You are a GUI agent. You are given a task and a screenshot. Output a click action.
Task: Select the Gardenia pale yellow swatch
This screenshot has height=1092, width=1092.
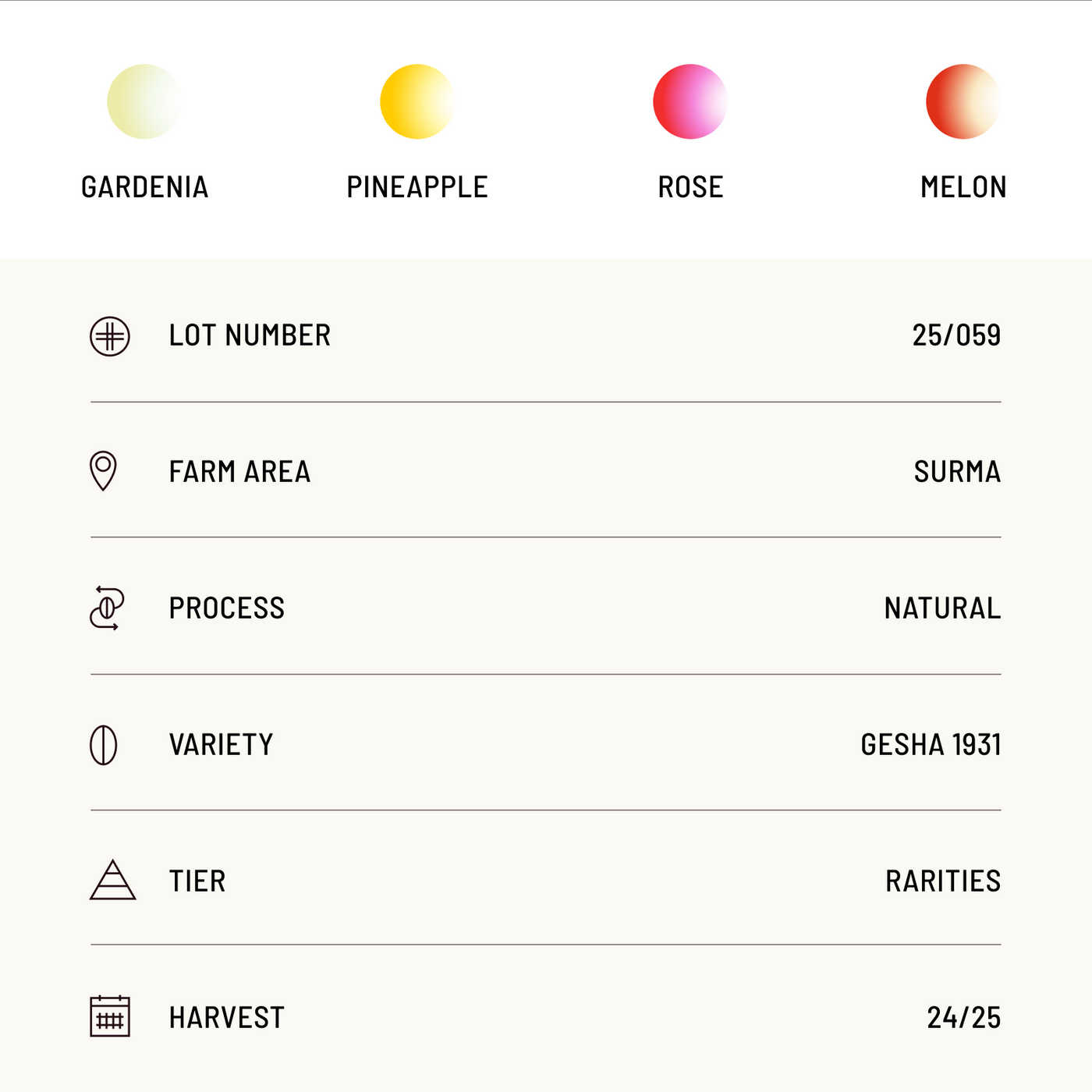click(144, 101)
